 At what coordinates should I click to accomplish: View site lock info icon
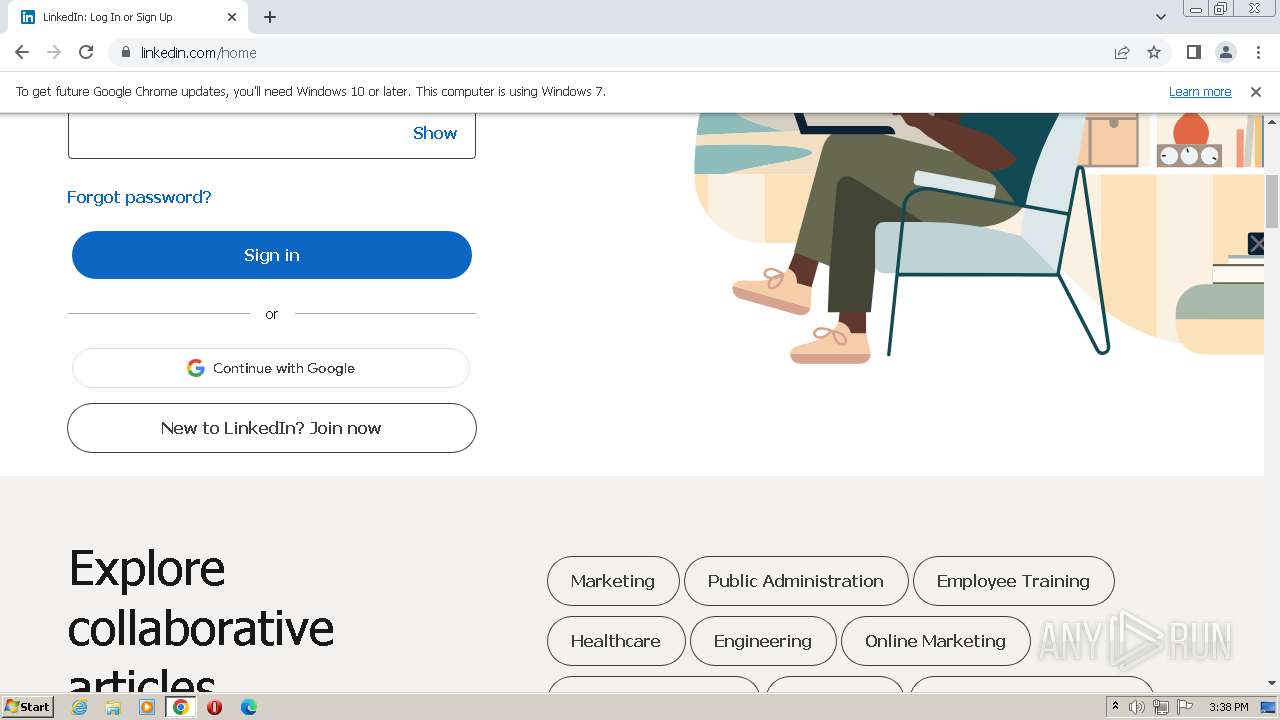125,53
